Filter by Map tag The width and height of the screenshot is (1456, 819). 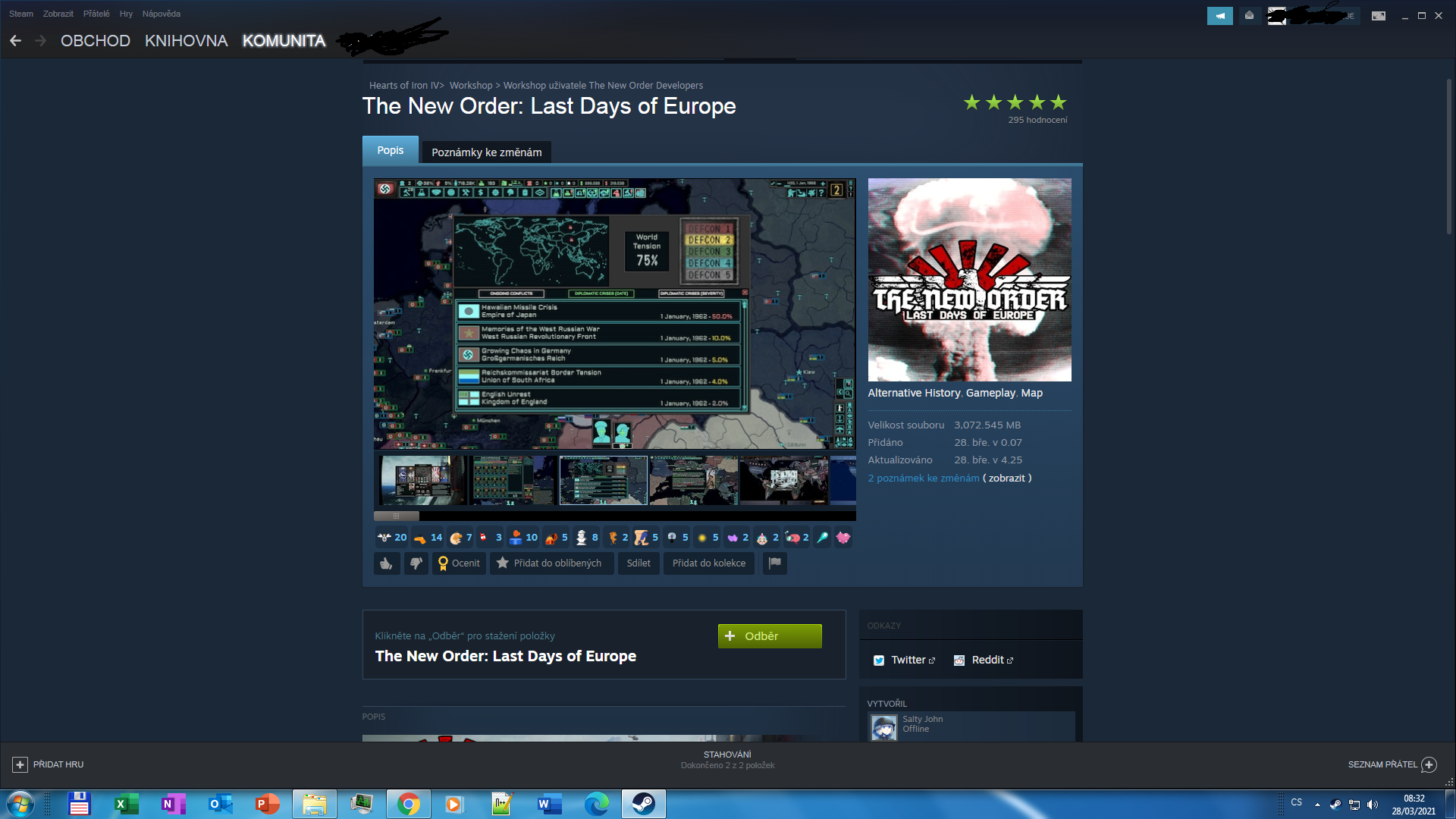coord(1031,393)
